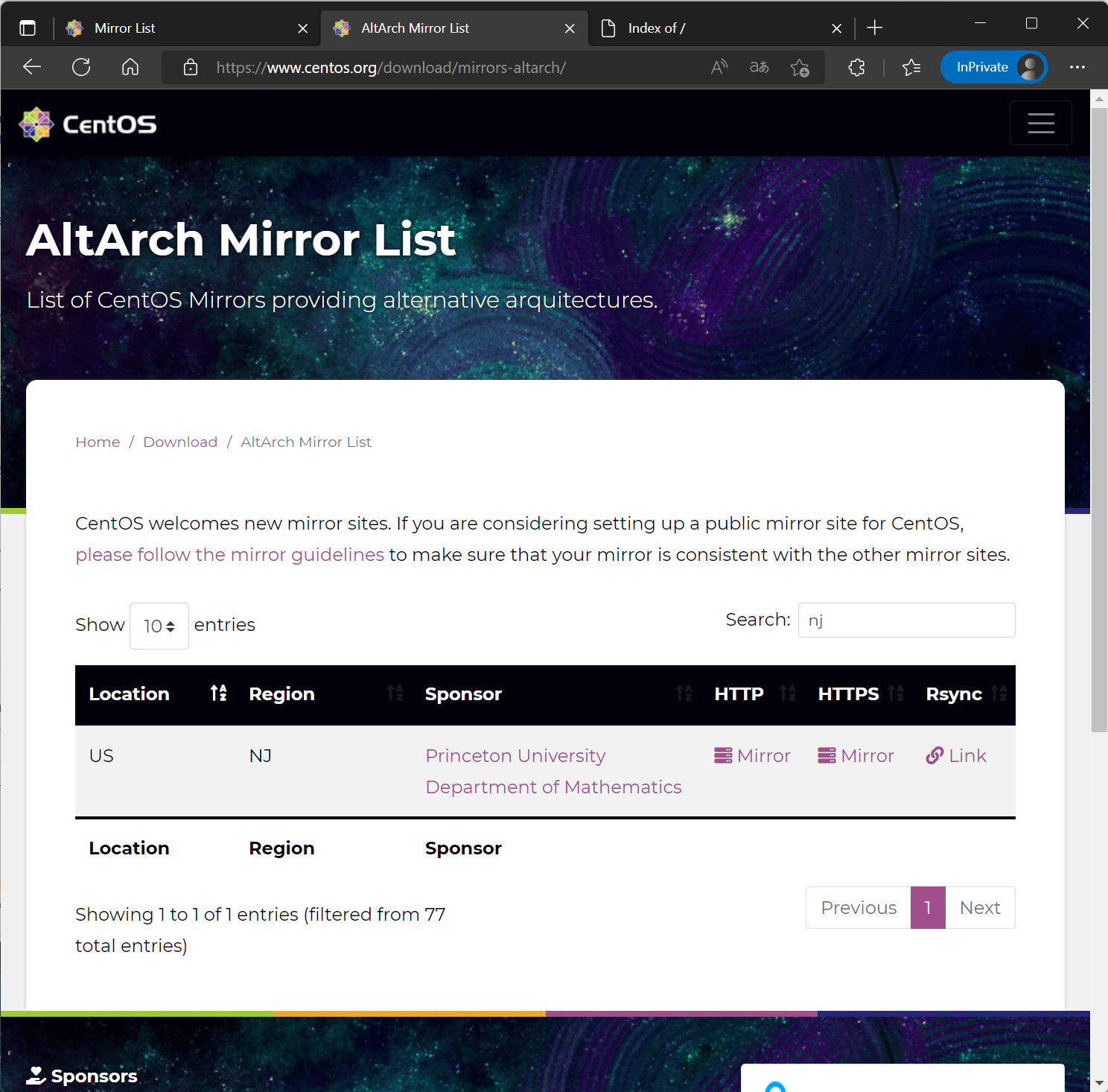The image size is (1108, 1092).
Task: Sort table by HTTPS column
Action: [859, 694]
